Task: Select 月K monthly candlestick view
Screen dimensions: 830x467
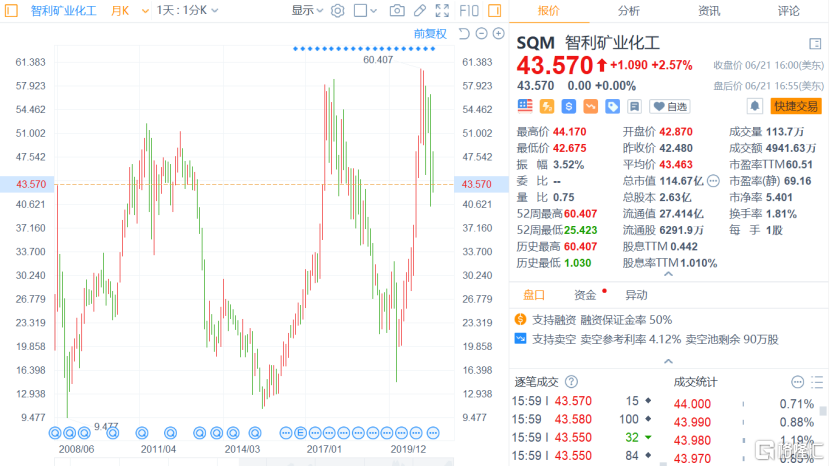Action: [x=120, y=11]
